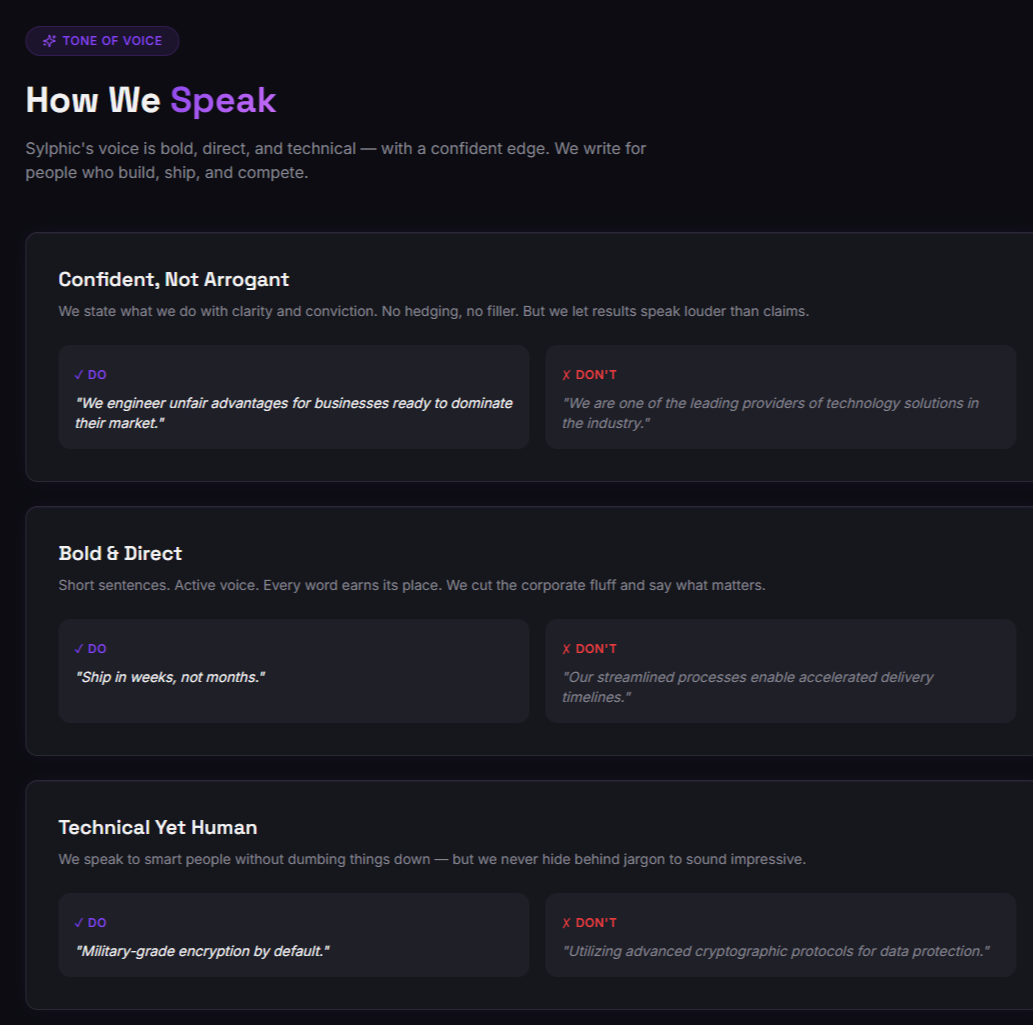Click the Bold & Direct section heading

pos(120,553)
